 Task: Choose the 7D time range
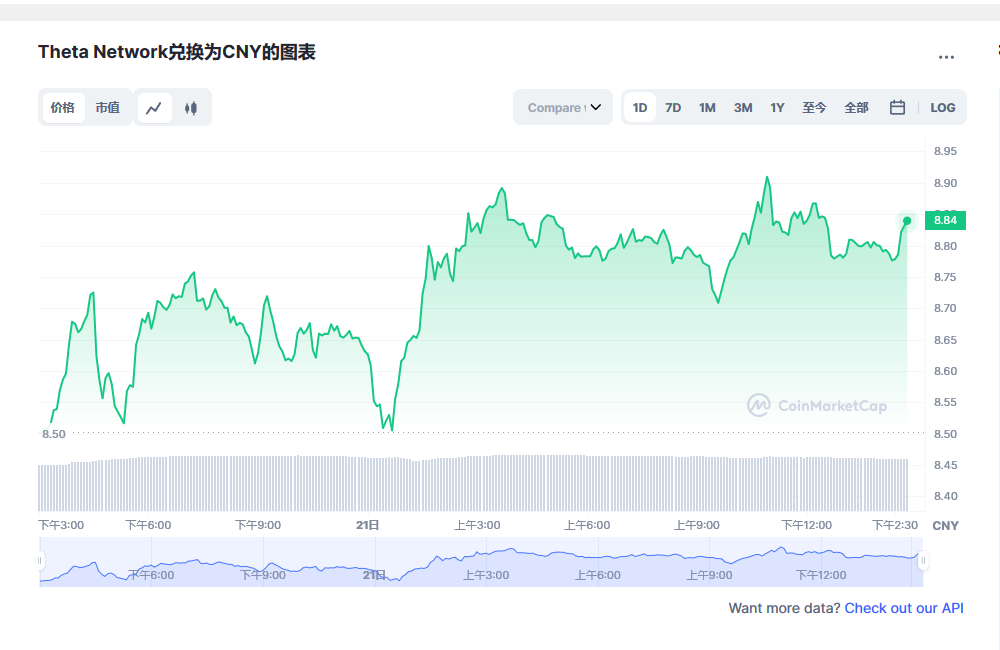(x=673, y=108)
